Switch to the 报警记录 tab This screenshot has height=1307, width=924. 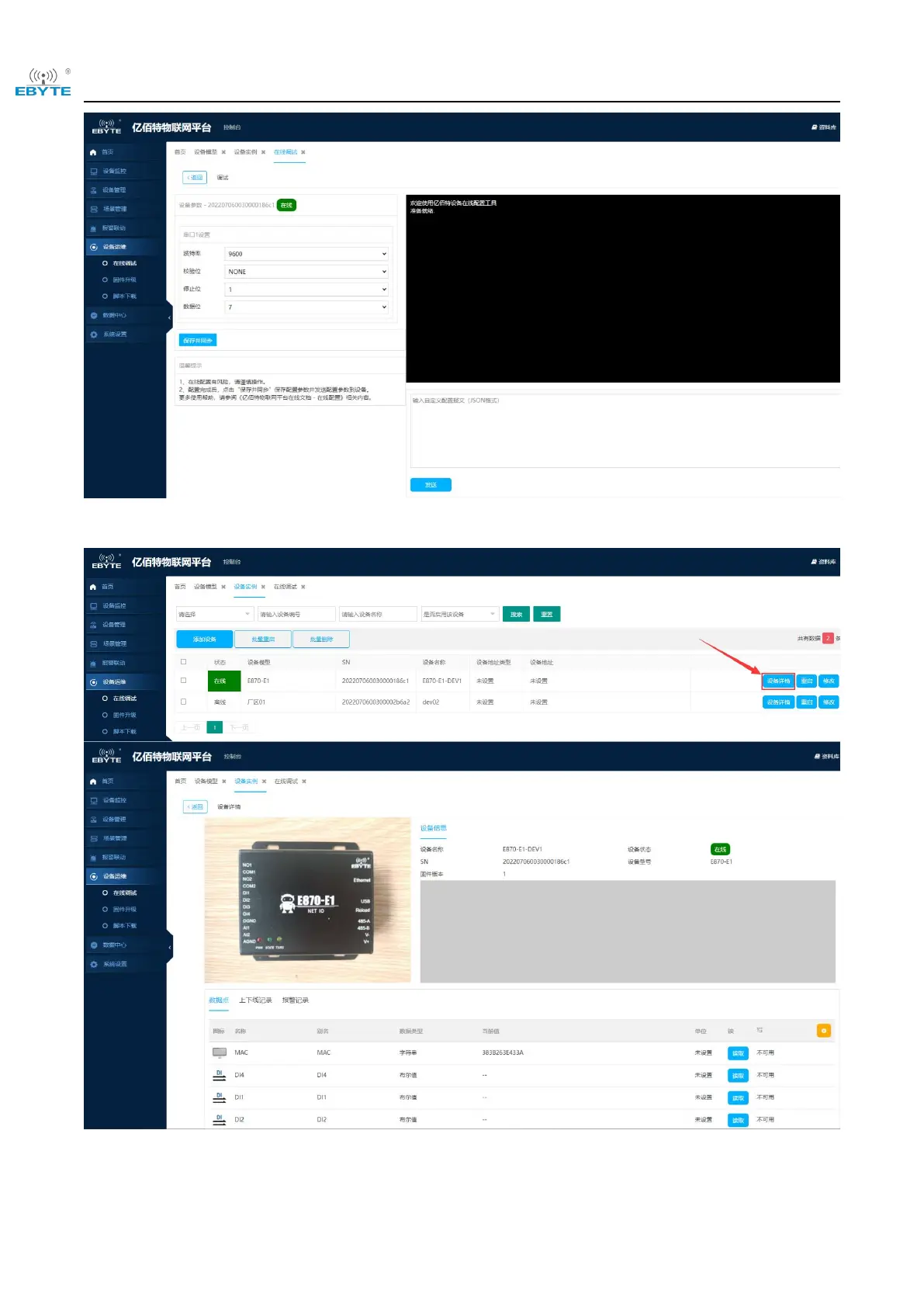[x=295, y=1000]
